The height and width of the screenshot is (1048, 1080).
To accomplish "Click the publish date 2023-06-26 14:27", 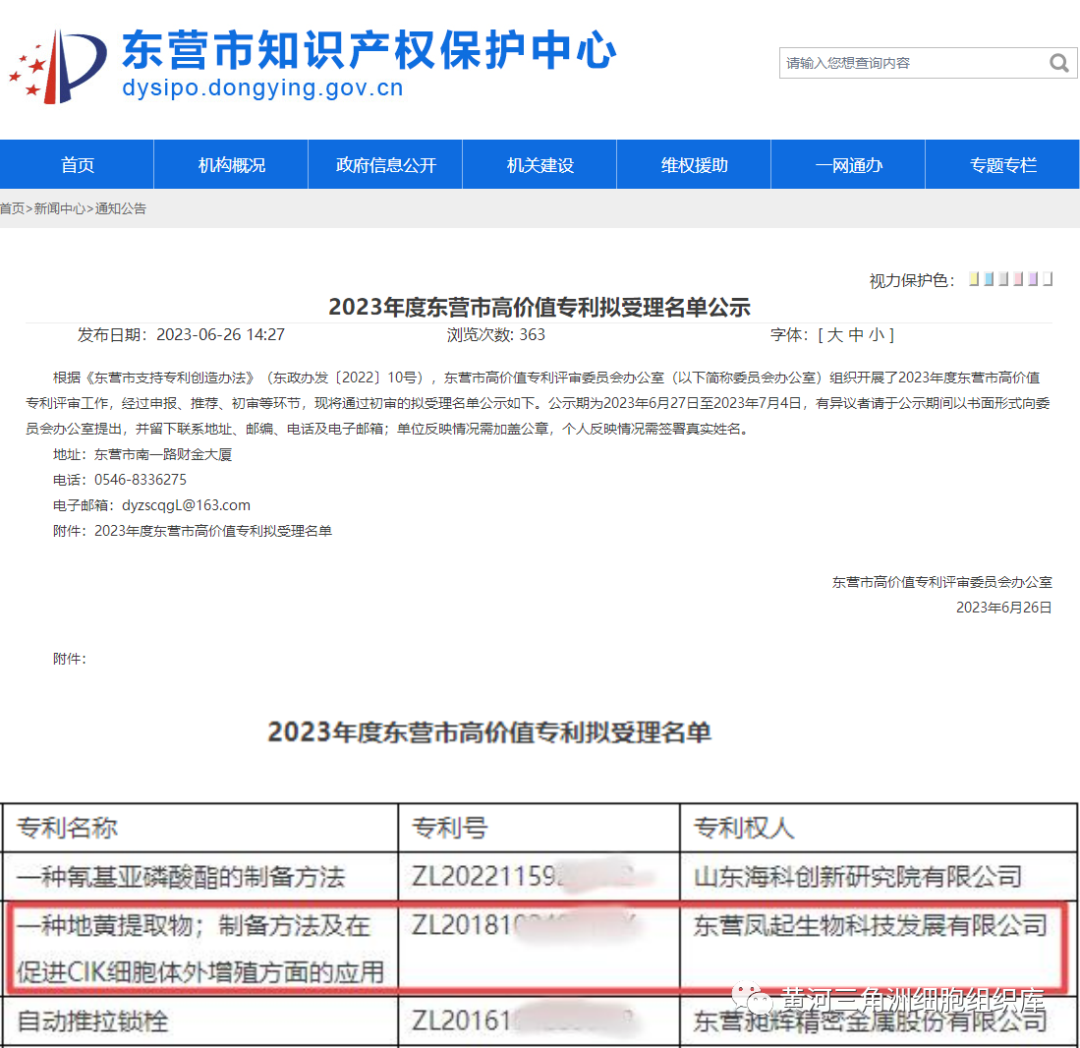I will pos(220,335).
